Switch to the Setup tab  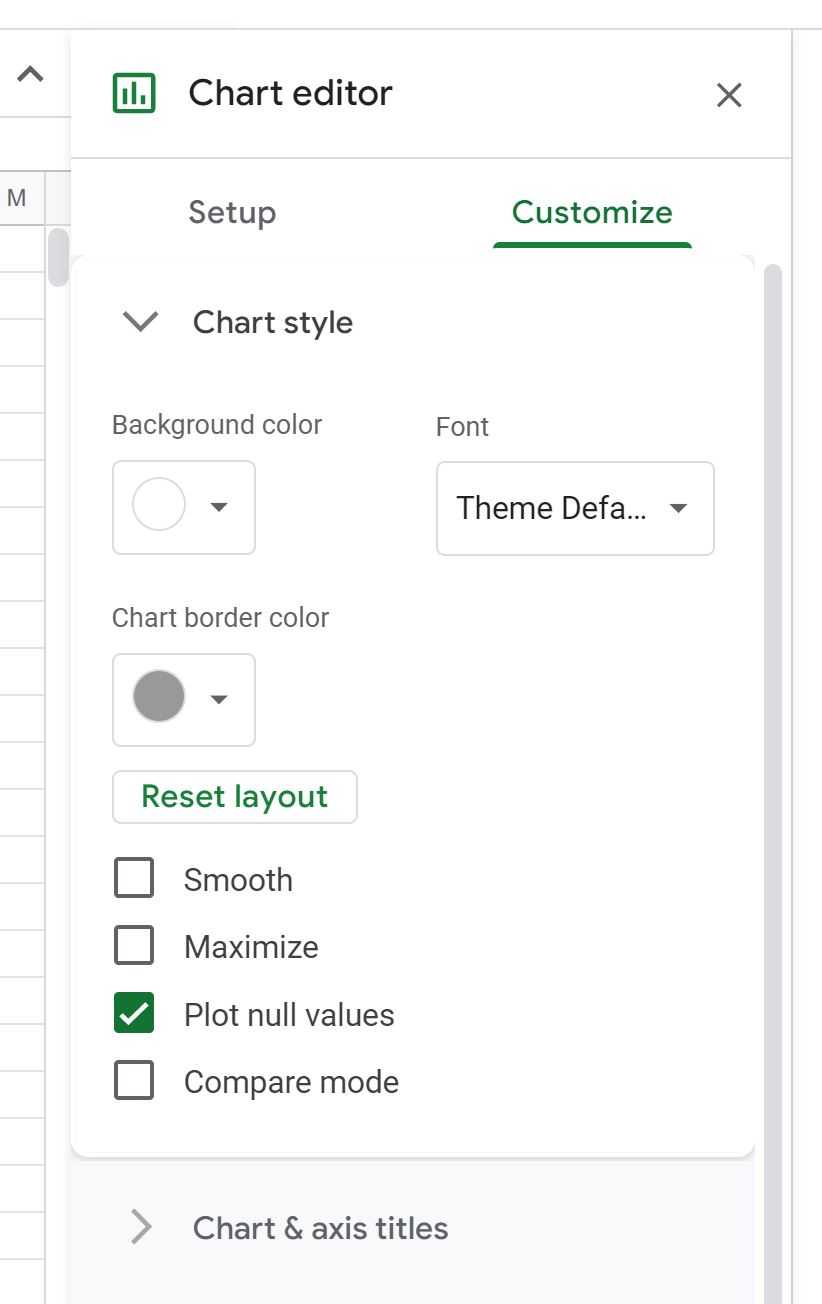point(231,212)
